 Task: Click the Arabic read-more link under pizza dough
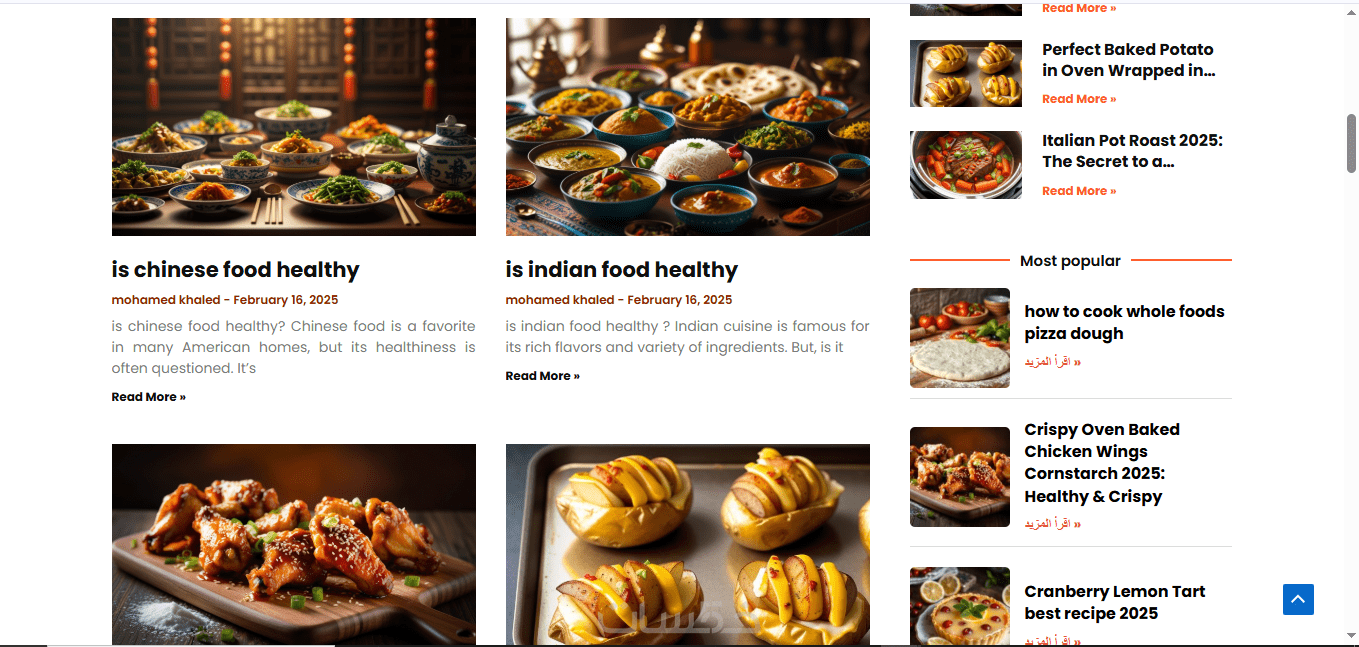pos(1052,362)
